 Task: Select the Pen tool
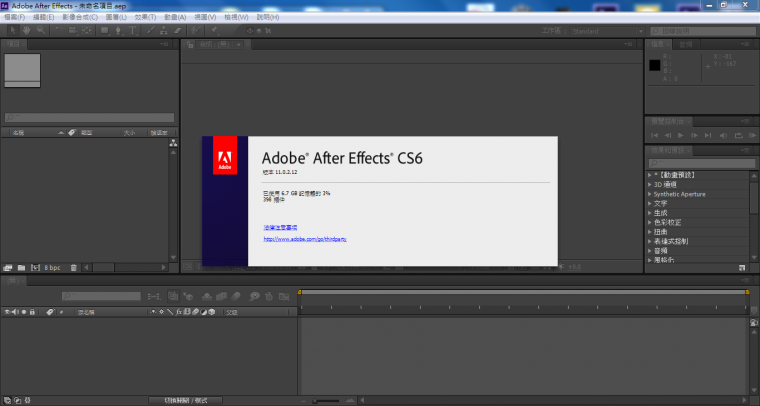point(118,30)
